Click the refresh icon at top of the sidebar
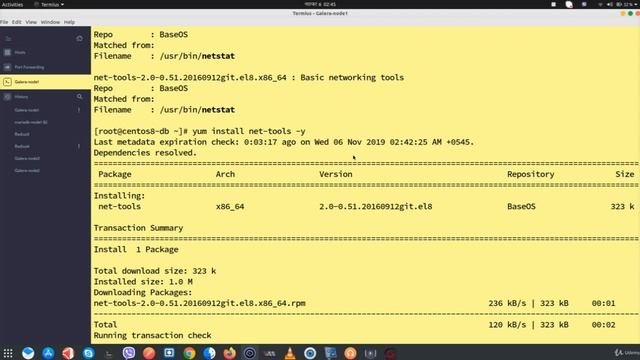Viewport: 640px width, 360px height. (x=80, y=38)
